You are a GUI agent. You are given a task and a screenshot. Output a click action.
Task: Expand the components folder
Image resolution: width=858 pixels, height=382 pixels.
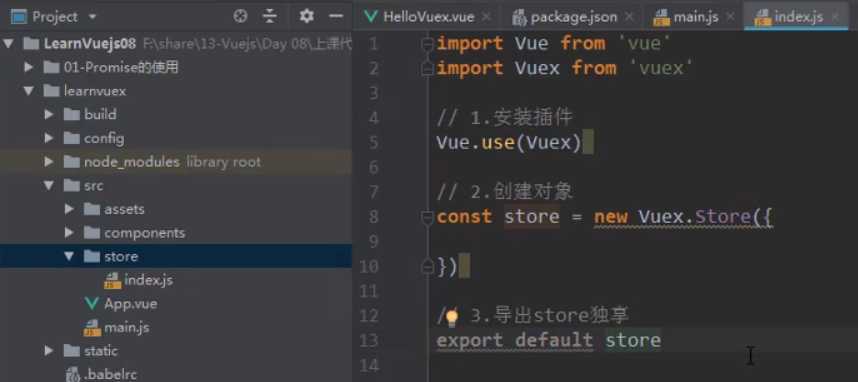(69, 233)
